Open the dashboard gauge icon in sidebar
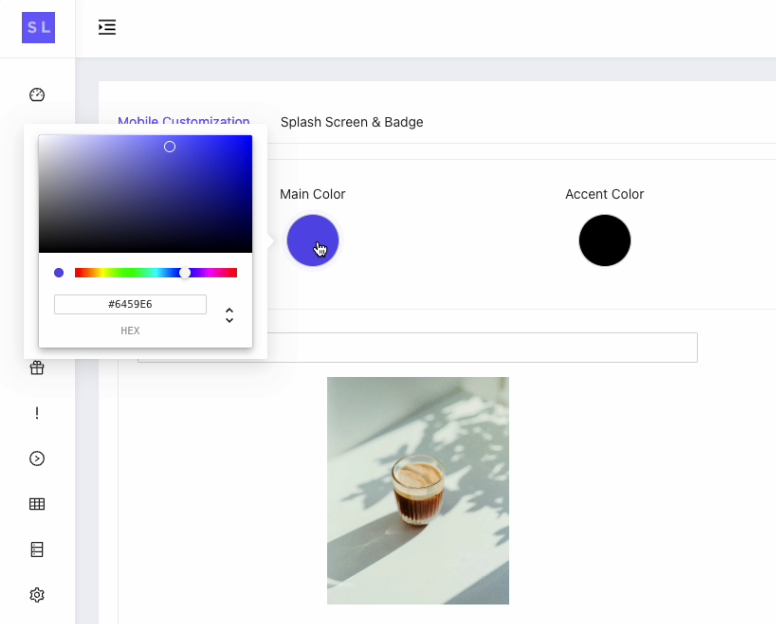Viewport: 776px width, 624px height. click(37, 95)
